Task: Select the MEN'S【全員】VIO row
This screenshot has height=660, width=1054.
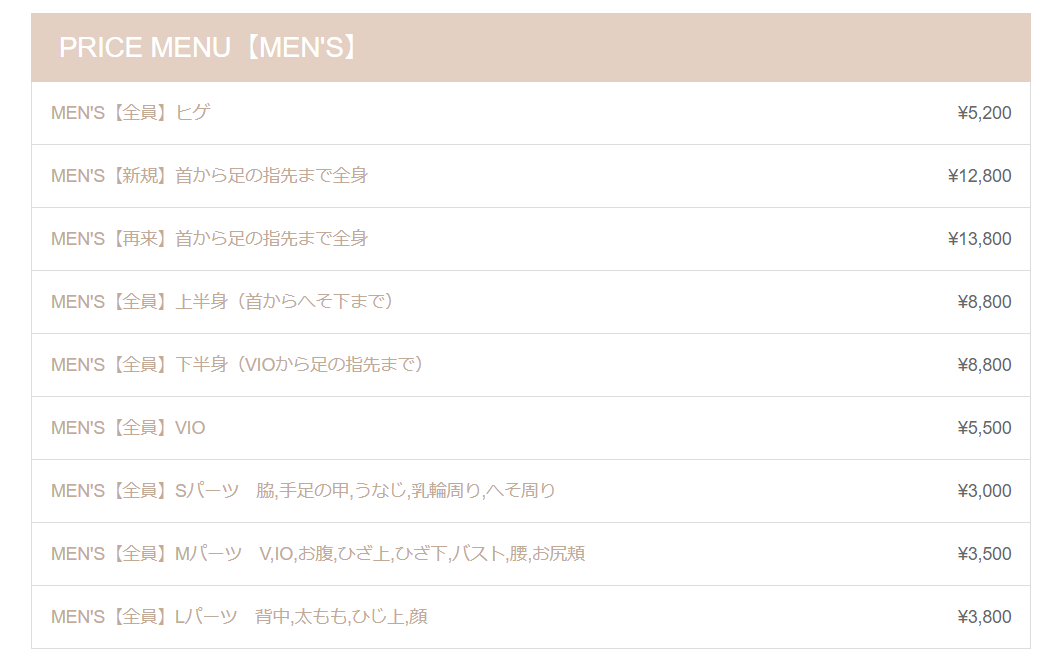Action: 530,428
